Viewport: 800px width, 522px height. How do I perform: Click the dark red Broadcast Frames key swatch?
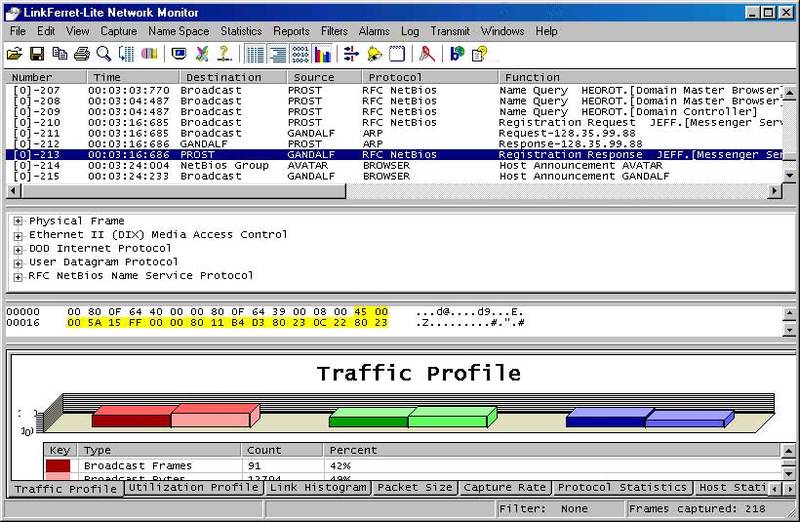58,465
